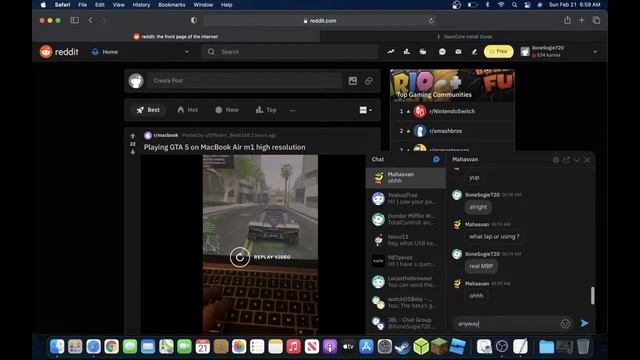This screenshot has width=640, height=360.
Task: Minimize chat with the chevron down
Action: pyautogui.click(x=577, y=160)
